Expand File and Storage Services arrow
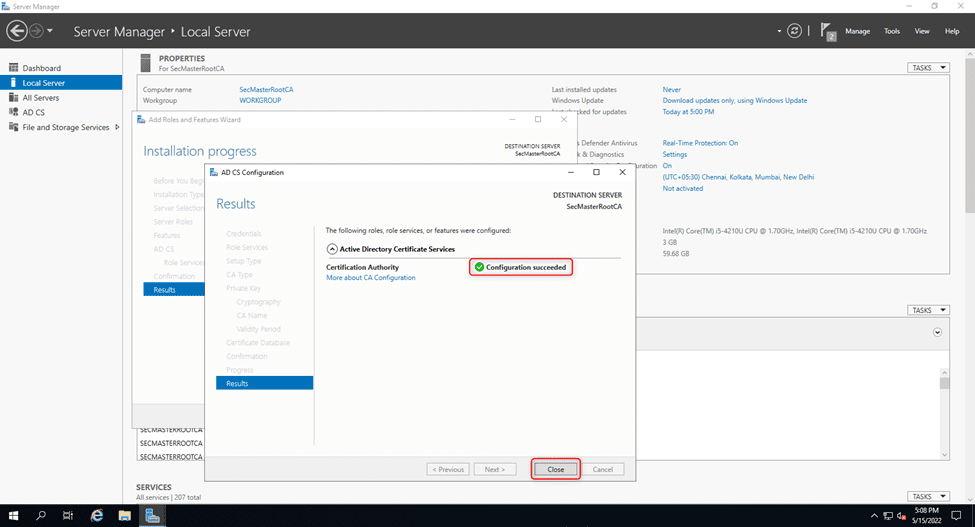 pos(117,127)
